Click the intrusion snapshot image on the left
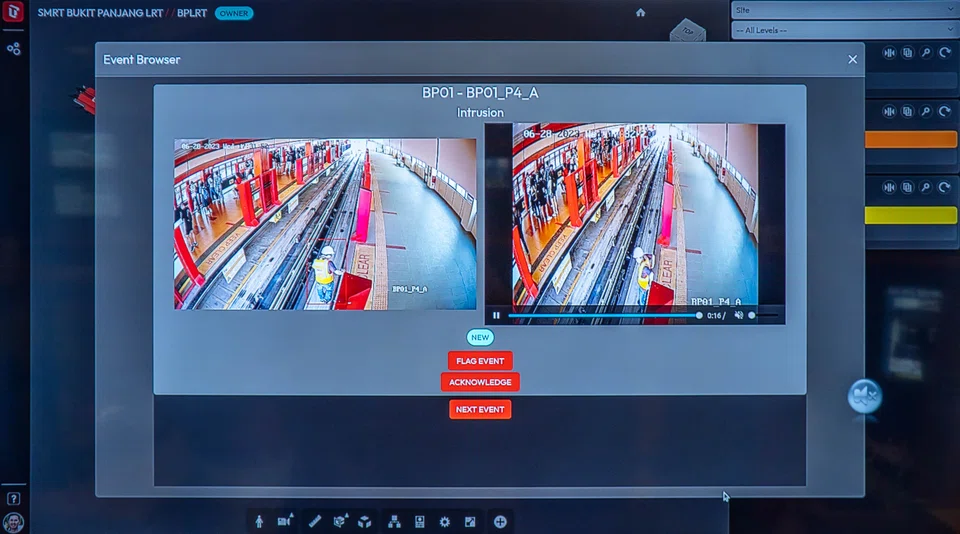 pyautogui.click(x=325, y=224)
